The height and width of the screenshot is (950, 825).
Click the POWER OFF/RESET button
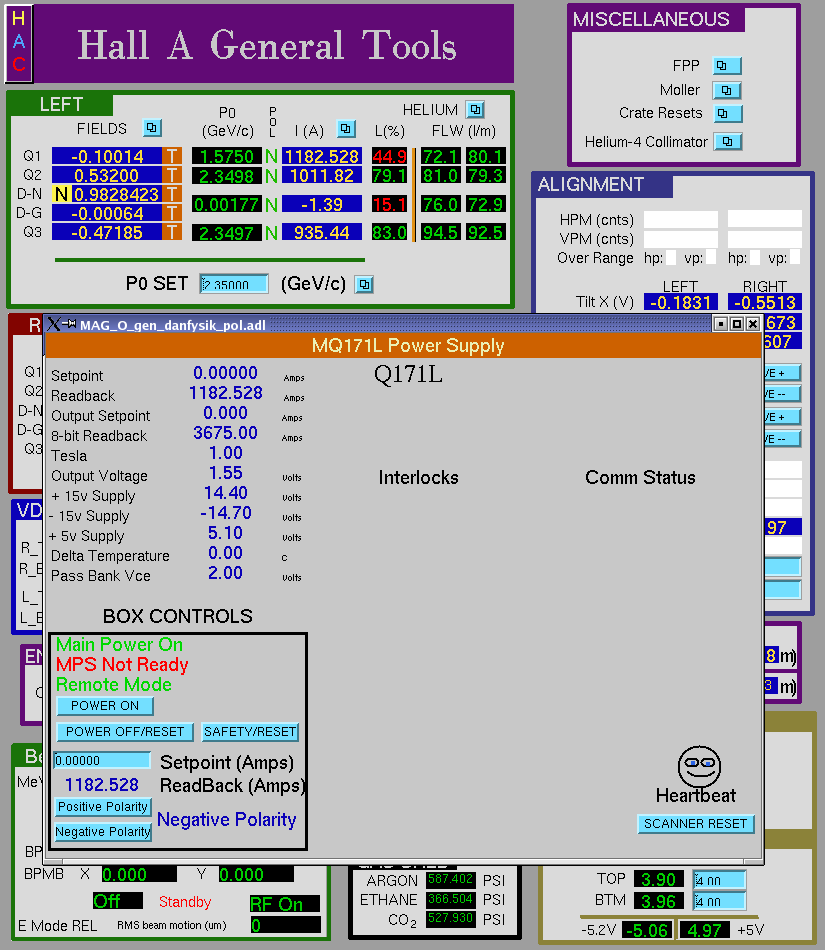(x=125, y=732)
